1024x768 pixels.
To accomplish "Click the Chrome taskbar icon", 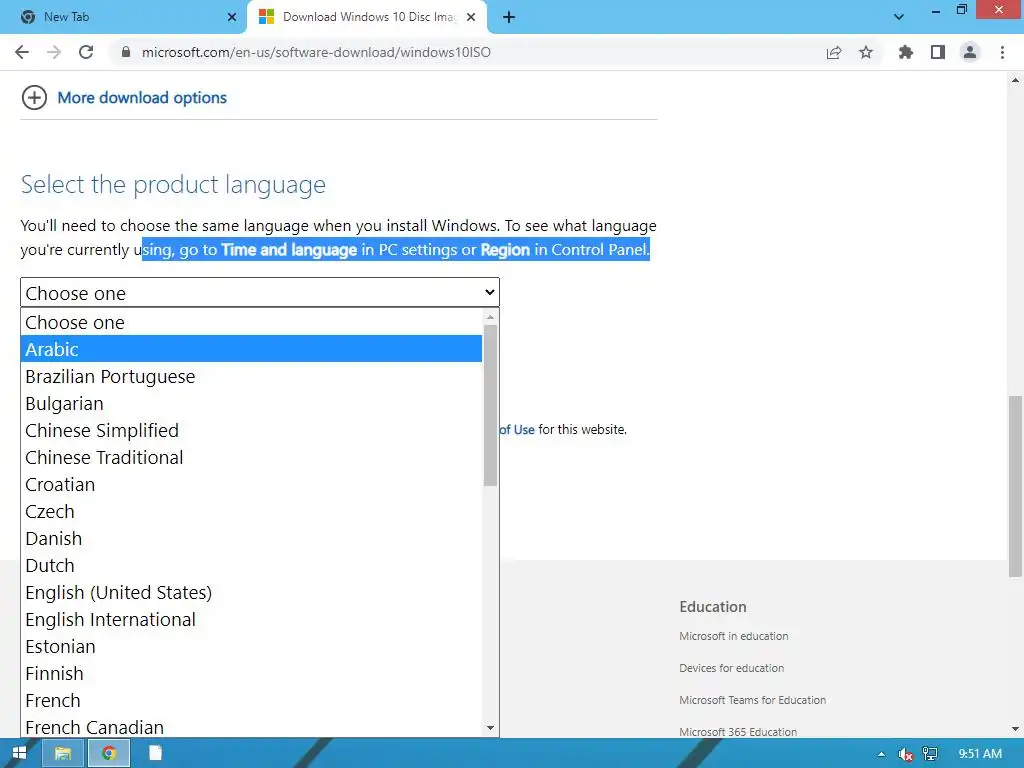I will (x=109, y=754).
